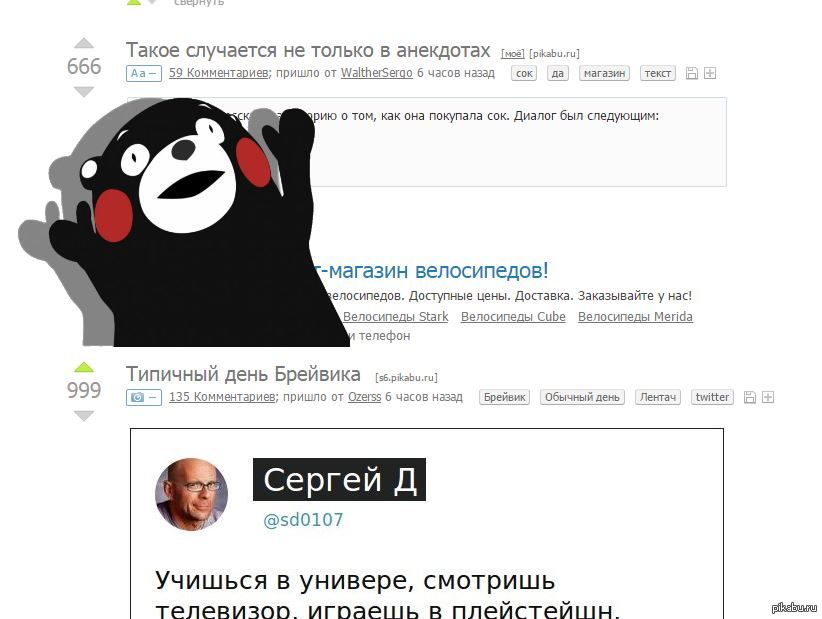Upvote the post rated 666
The height and width of the screenshot is (619, 822).
pyautogui.click(x=84, y=44)
